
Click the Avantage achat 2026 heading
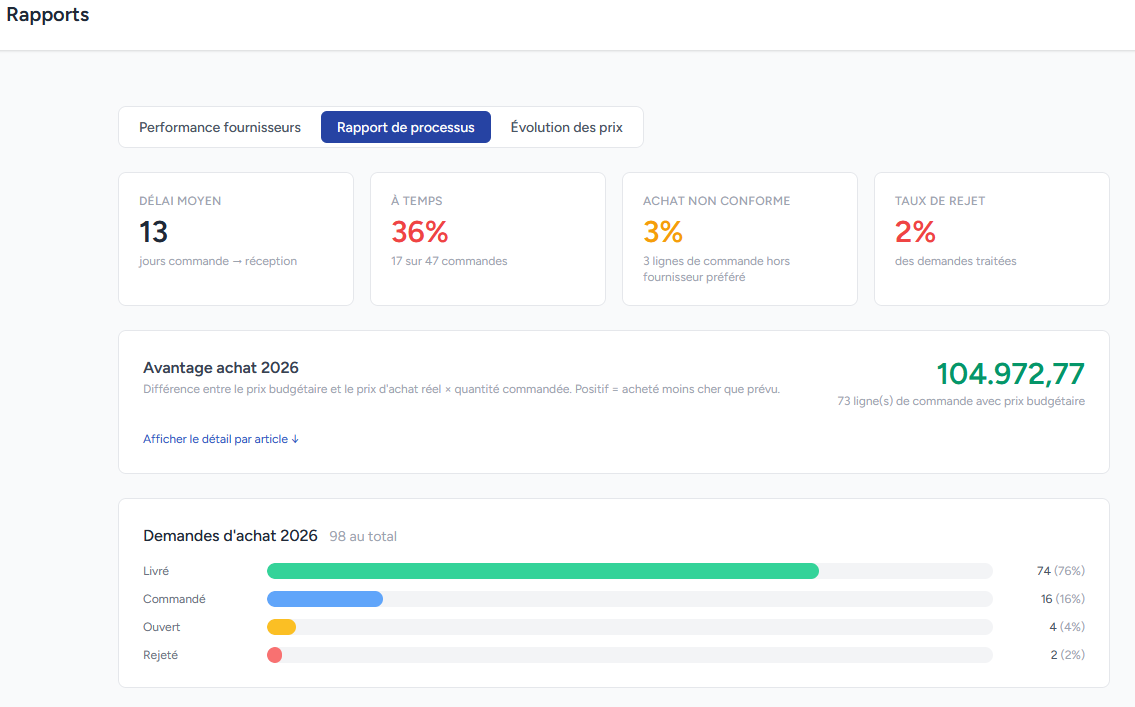221,368
